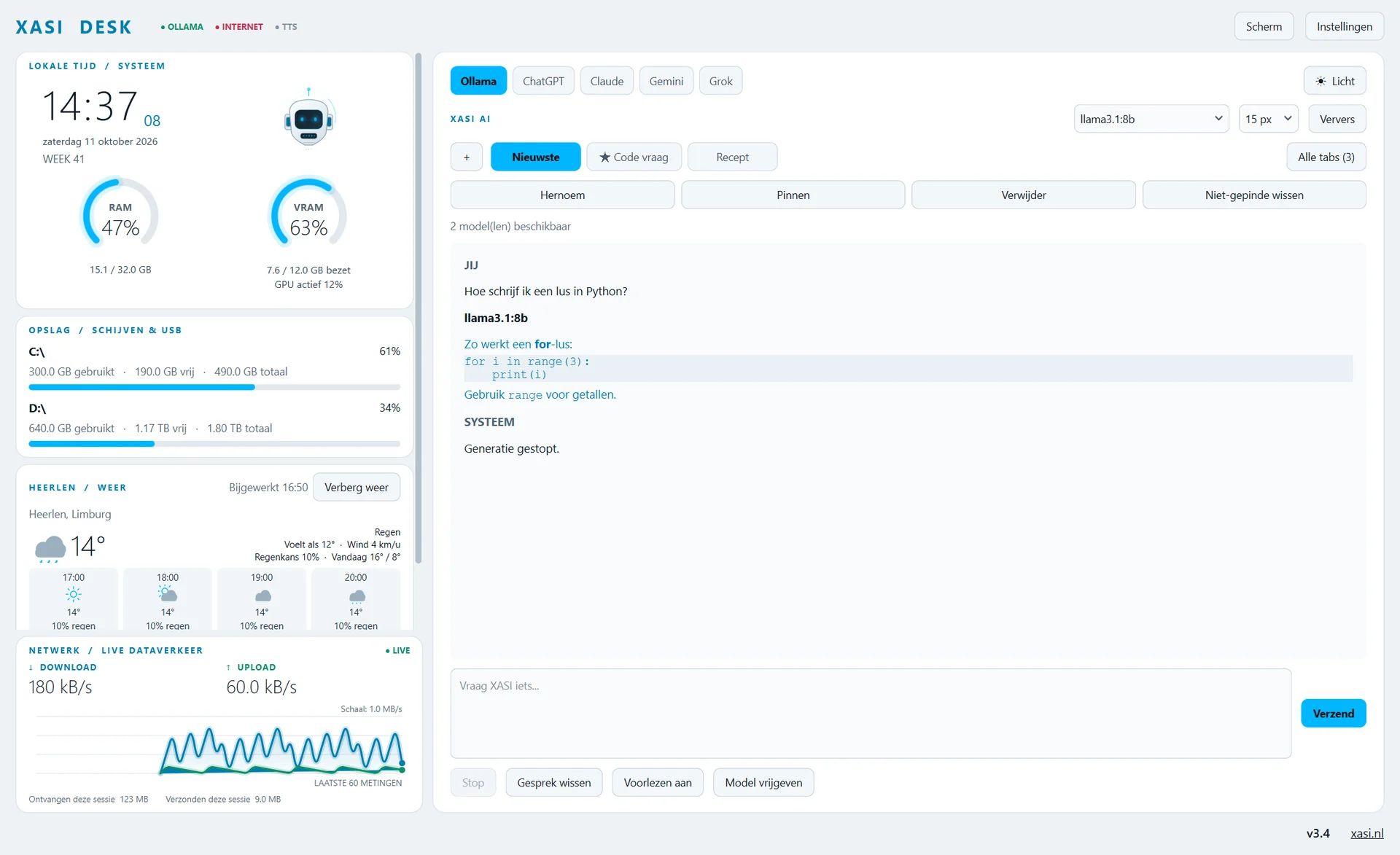
Task: Expand the Alle tabs (3) list
Action: point(1326,157)
